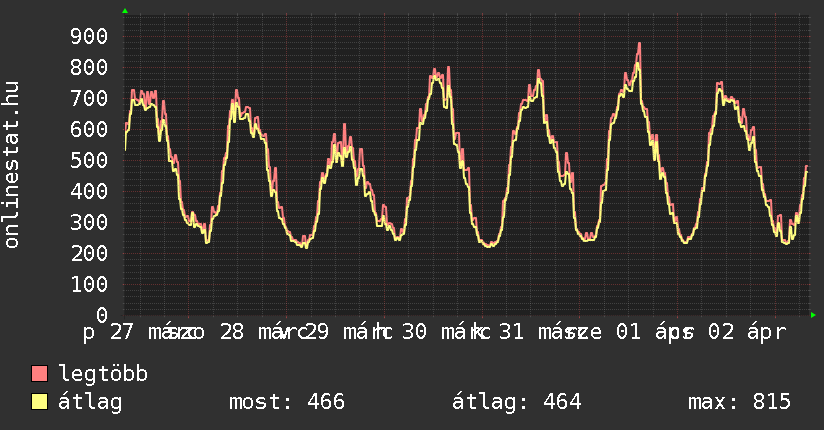Click the 700 y-axis label
The height and width of the screenshot is (430, 824).
90,98
